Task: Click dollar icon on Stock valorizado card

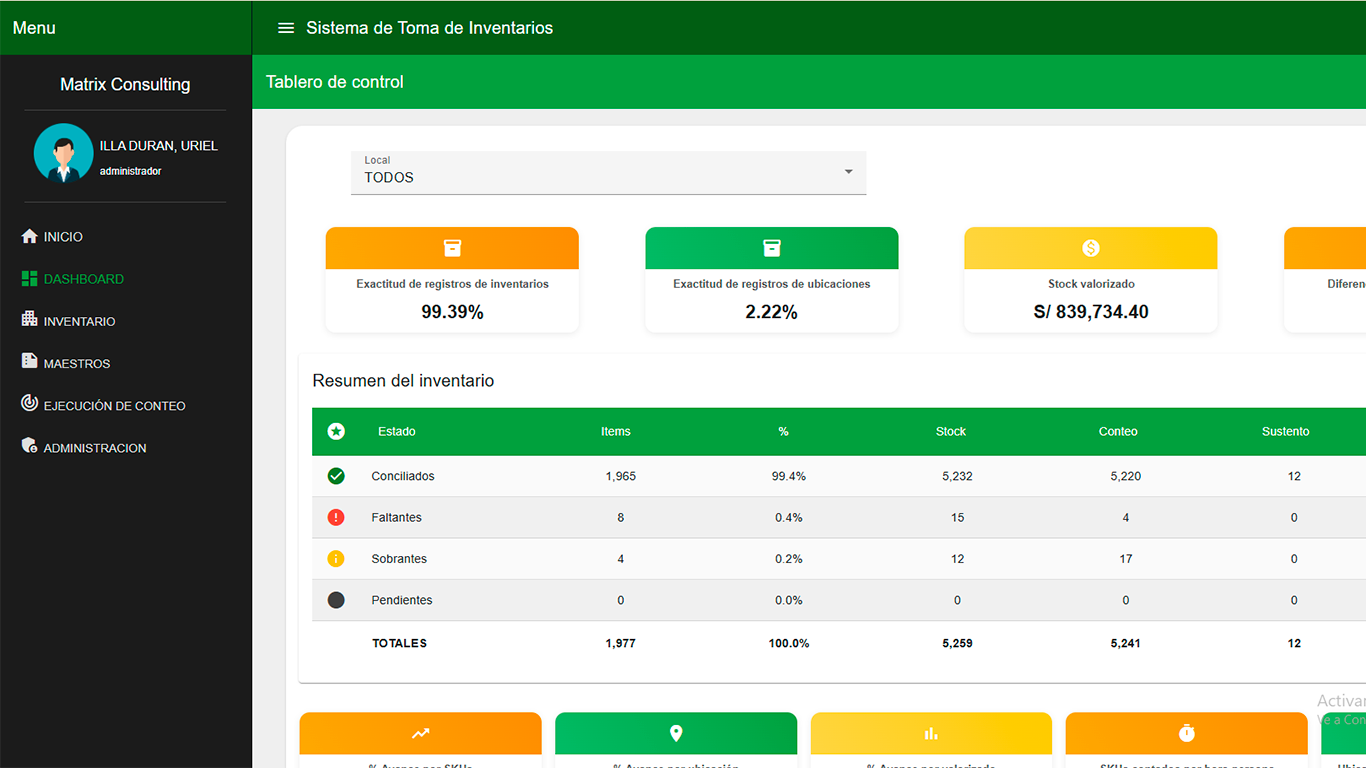Action: pyautogui.click(x=1091, y=248)
